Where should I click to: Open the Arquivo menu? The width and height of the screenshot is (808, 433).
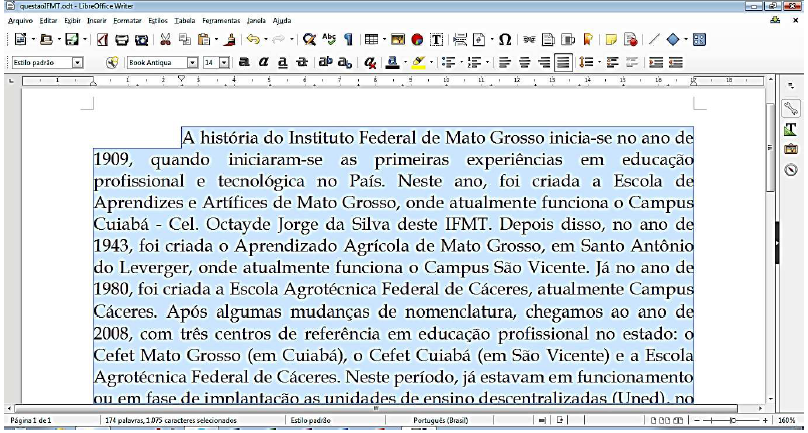(21, 21)
